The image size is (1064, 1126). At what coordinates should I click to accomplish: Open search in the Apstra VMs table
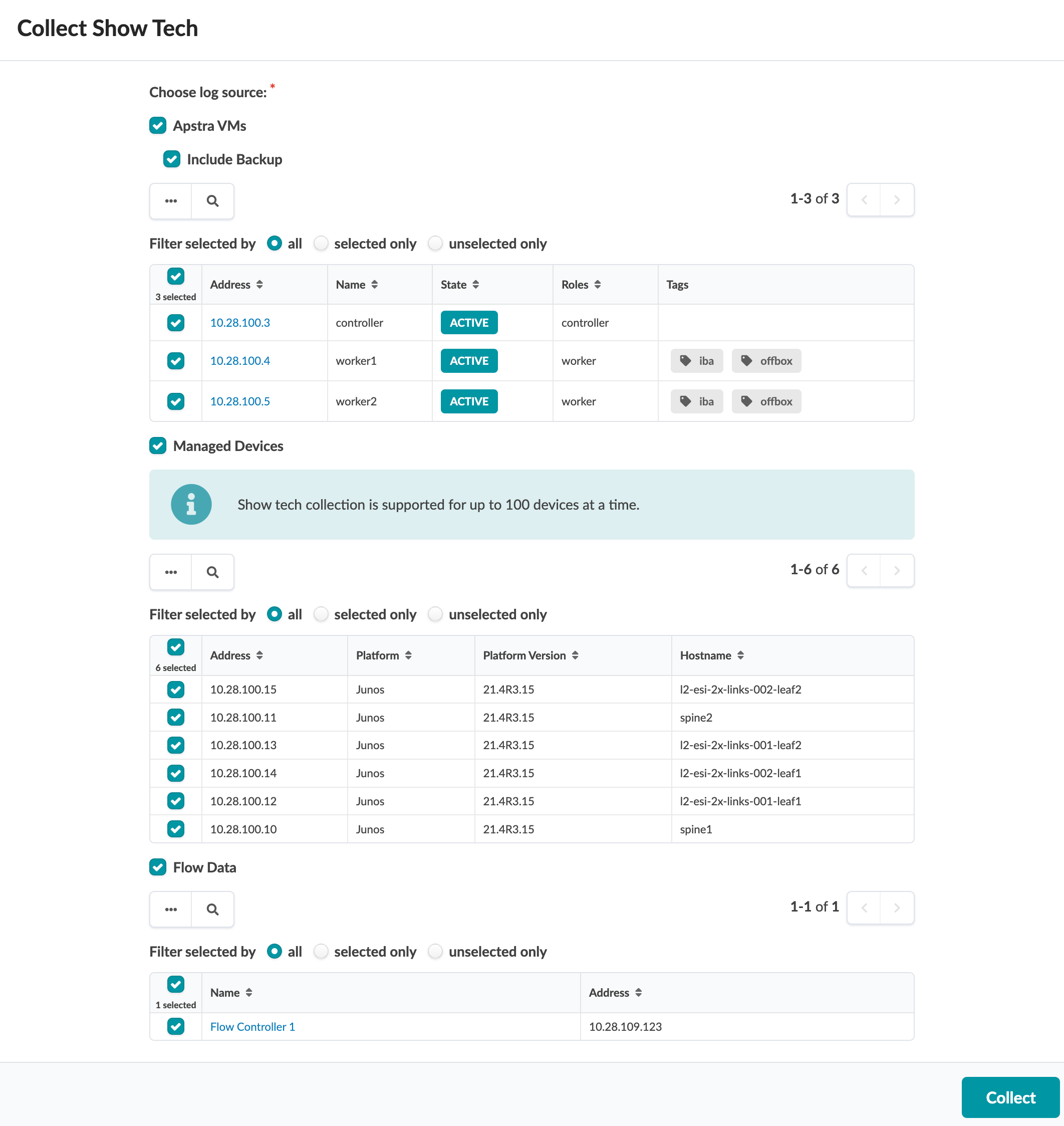tap(212, 201)
